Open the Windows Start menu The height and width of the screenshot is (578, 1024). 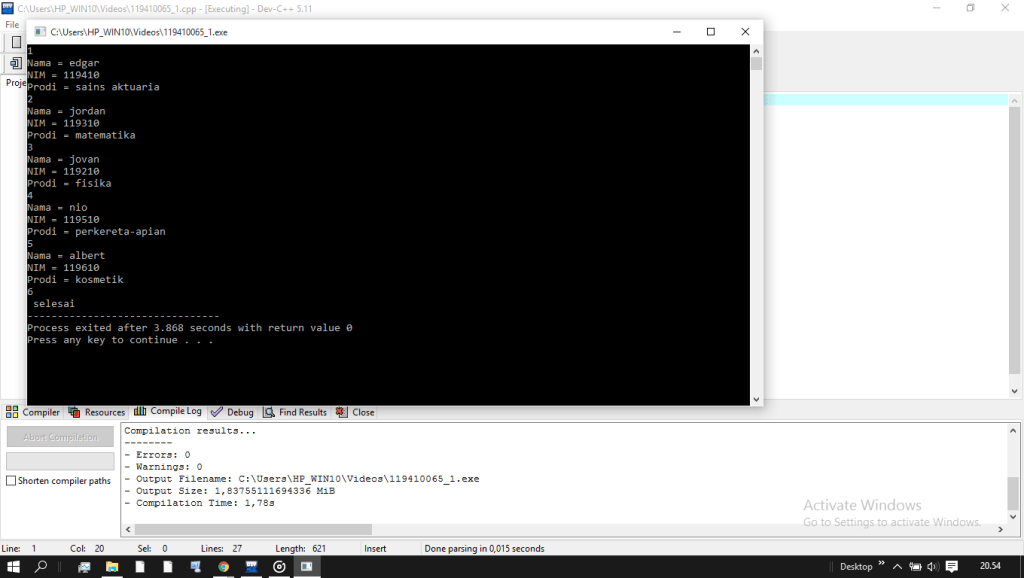(14, 566)
